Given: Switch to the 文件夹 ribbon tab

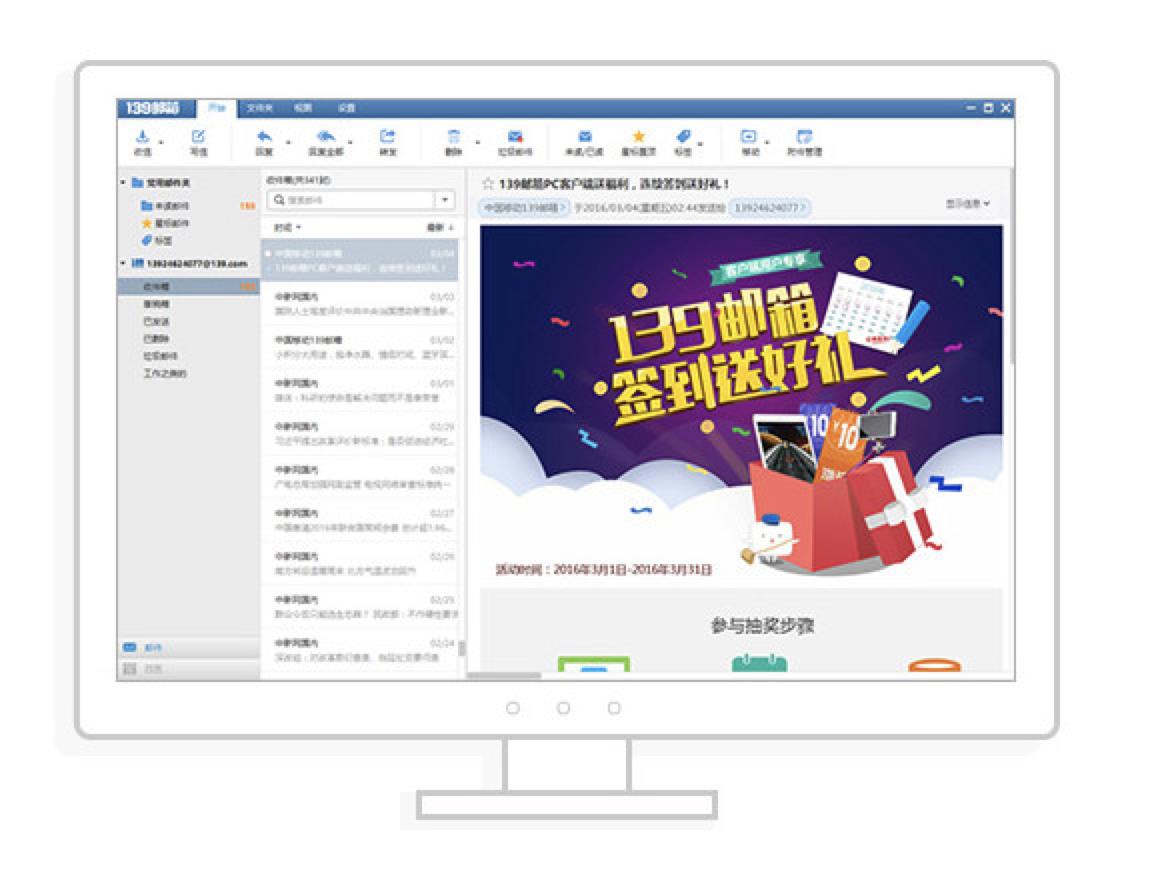Looking at the screenshot, I should pyautogui.click(x=260, y=107).
